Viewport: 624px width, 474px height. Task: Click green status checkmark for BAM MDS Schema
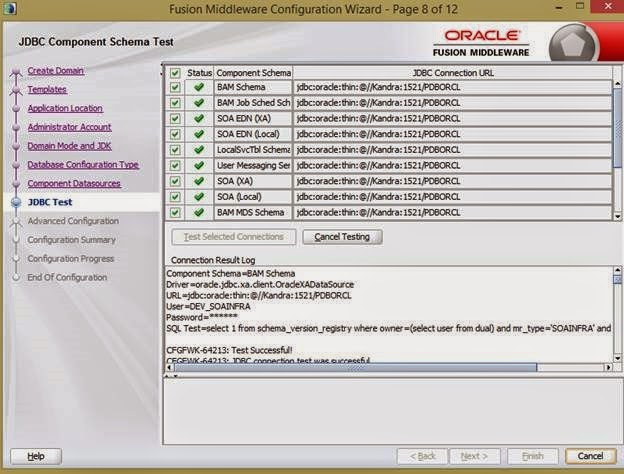coord(199,212)
